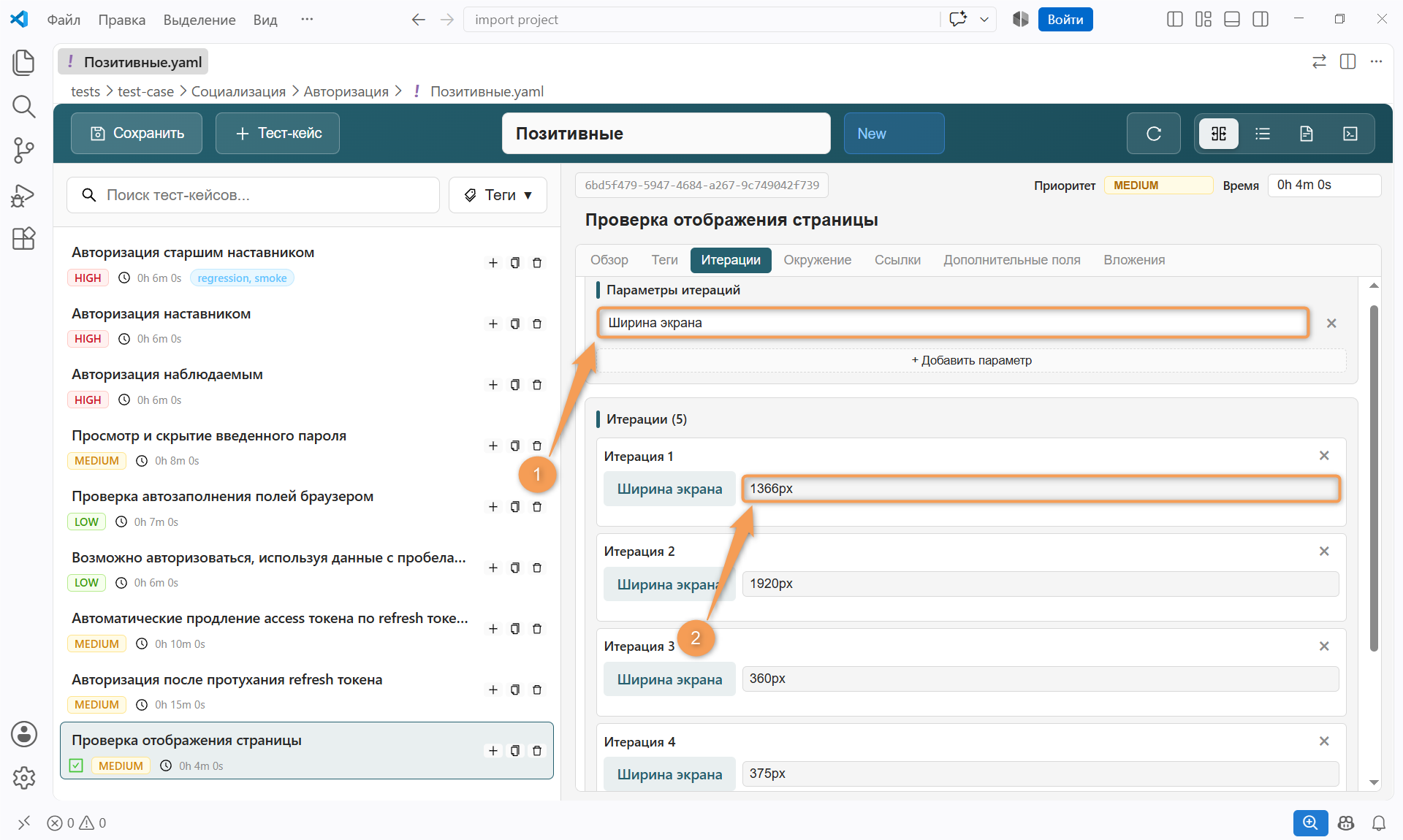Open notifications bell in status bar

[1379, 823]
